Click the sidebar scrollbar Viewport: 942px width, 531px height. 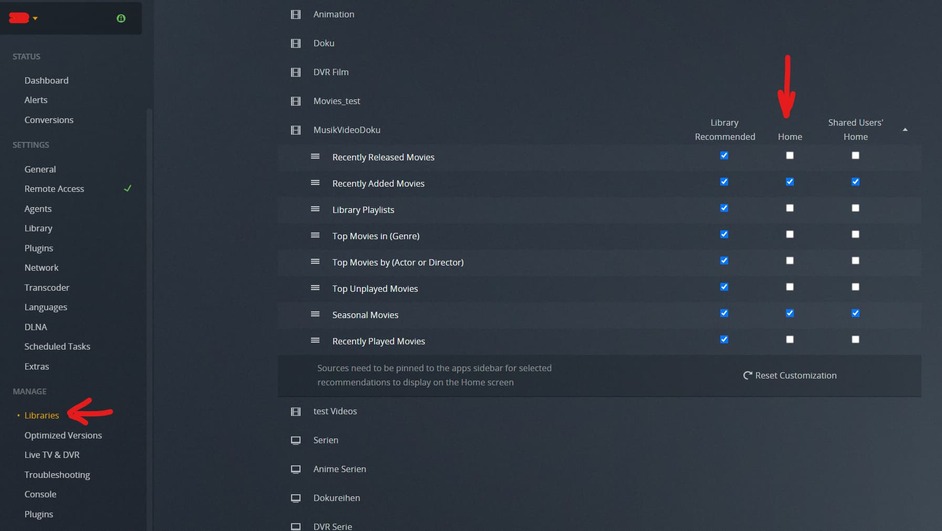point(150,318)
